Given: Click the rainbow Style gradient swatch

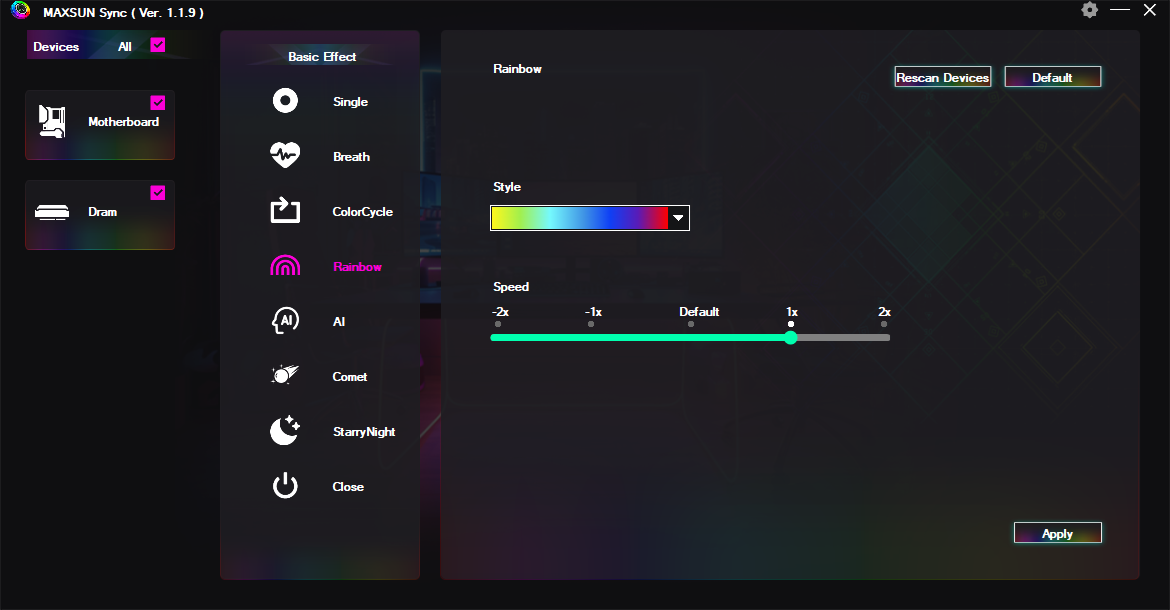Looking at the screenshot, I should pyautogui.click(x=580, y=218).
